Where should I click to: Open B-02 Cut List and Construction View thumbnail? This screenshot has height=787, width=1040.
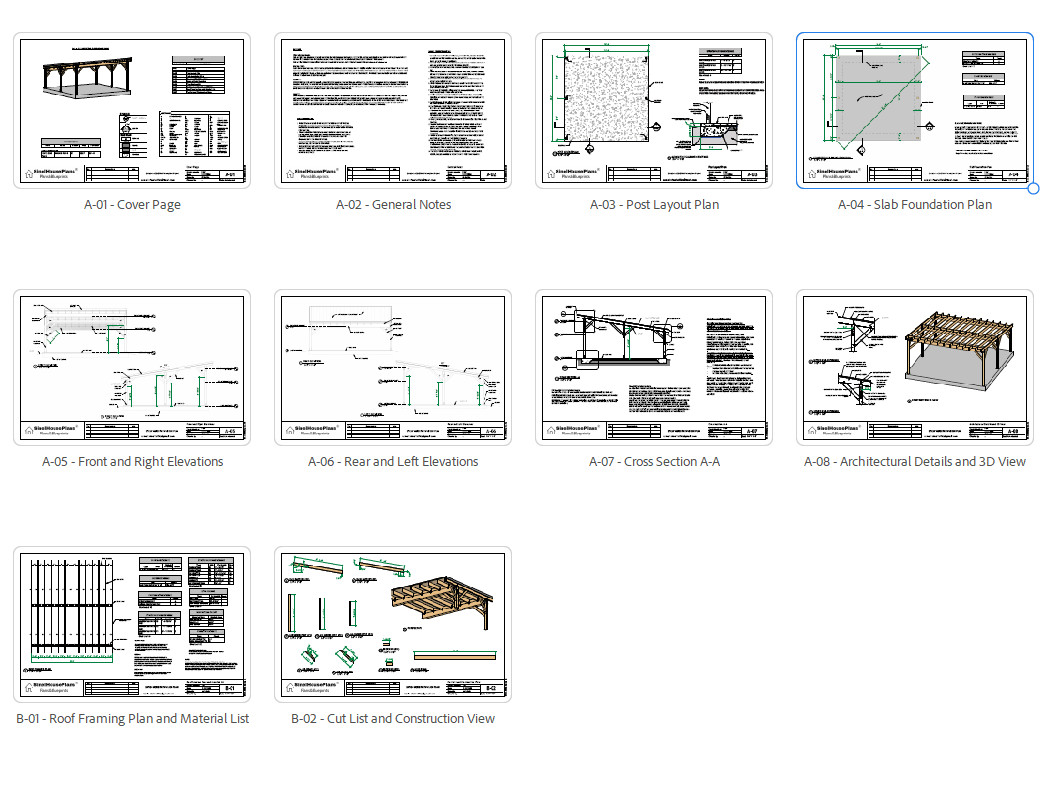coord(393,625)
